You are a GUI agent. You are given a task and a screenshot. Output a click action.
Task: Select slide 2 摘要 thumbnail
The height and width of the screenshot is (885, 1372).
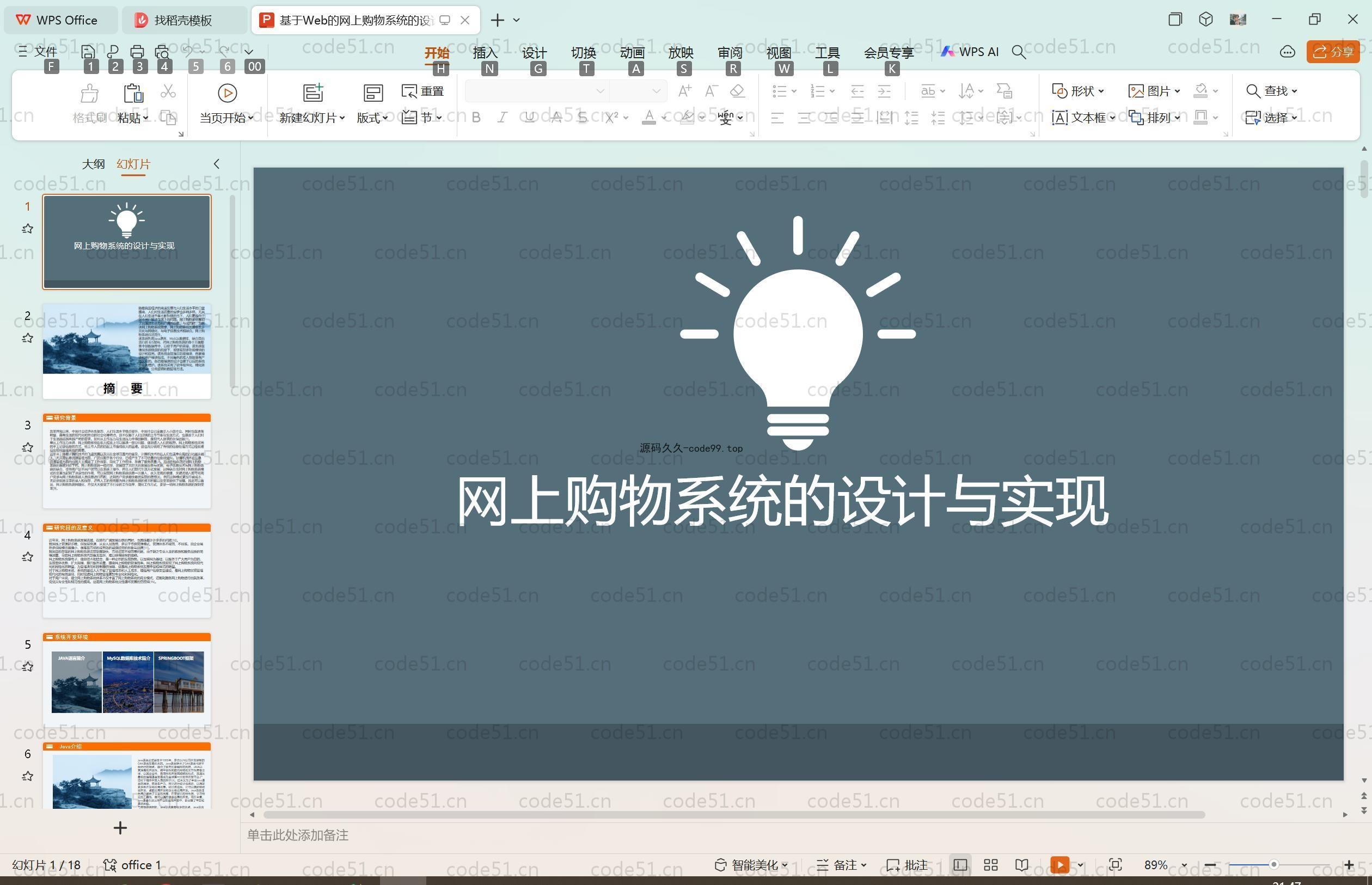click(126, 351)
